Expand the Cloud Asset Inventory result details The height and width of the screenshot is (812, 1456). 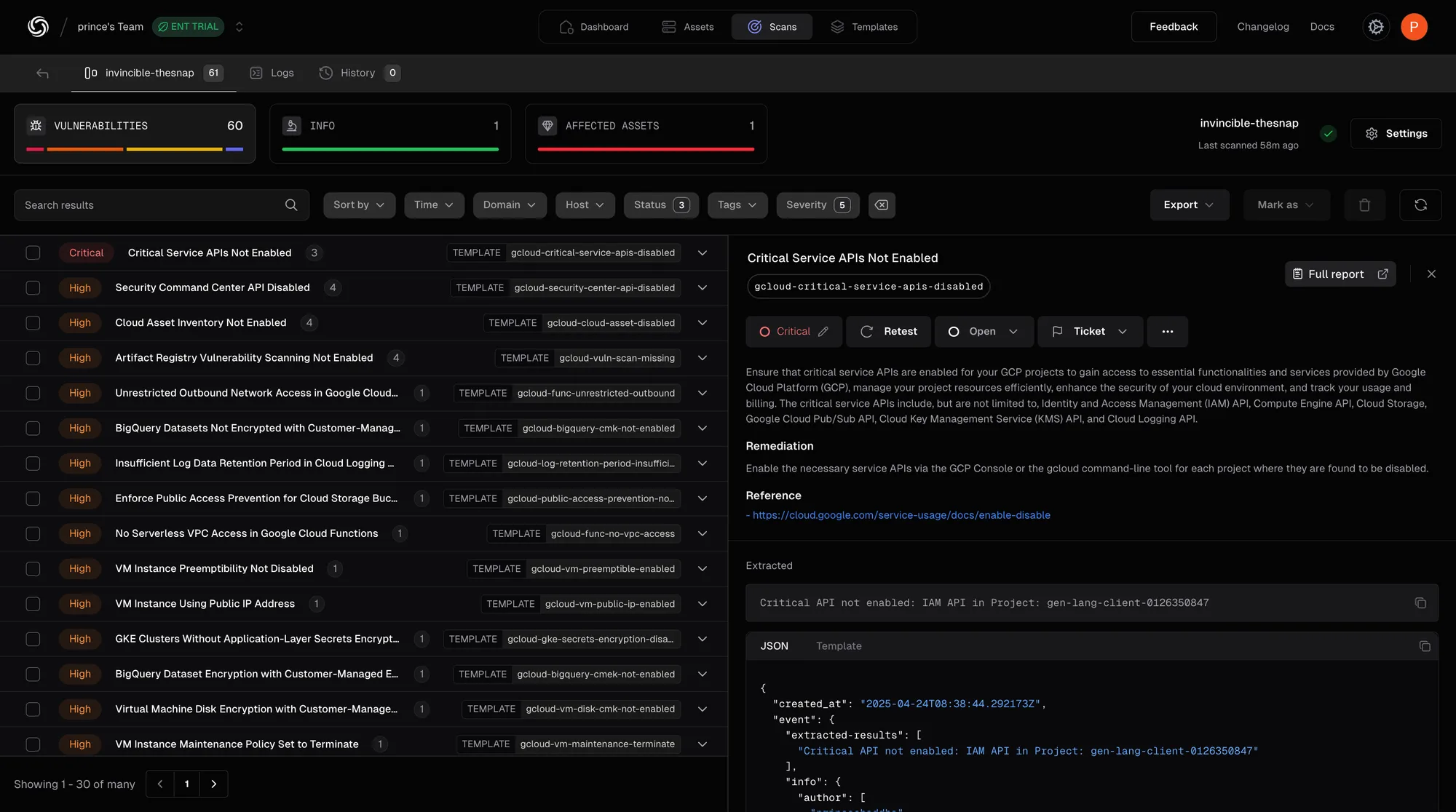702,322
